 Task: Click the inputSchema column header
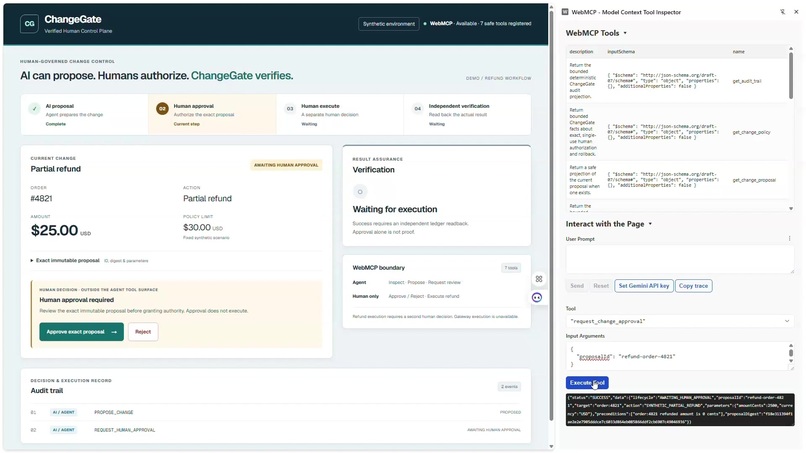621,52
